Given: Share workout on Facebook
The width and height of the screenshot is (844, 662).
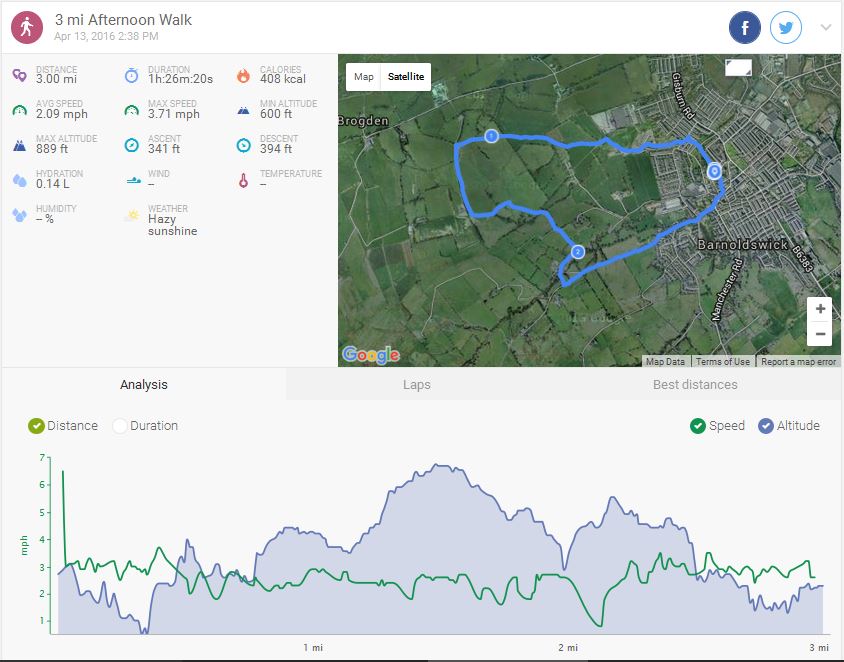Looking at the screenshot, I should (745, 28).
